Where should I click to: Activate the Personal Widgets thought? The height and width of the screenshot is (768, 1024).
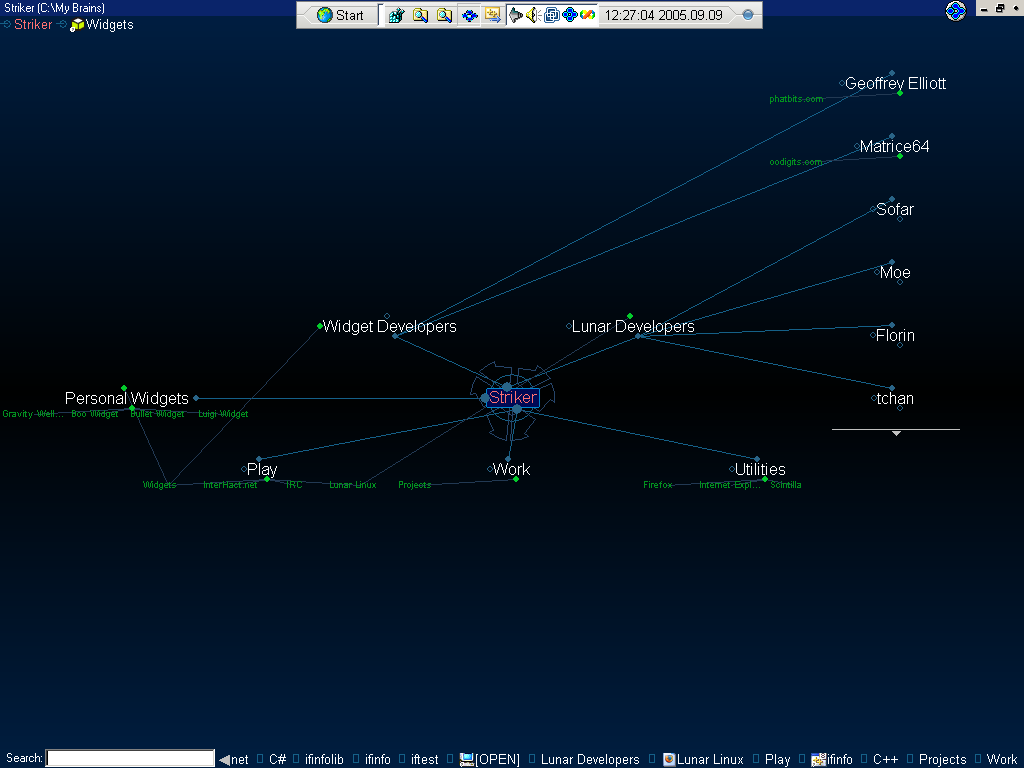point(127,398)
